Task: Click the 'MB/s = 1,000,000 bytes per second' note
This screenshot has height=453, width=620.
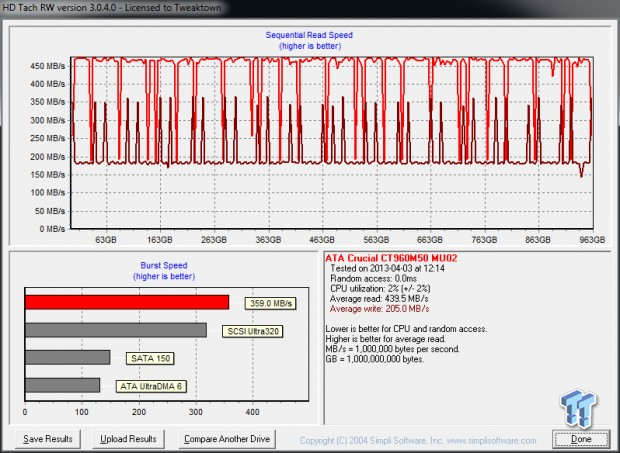Action: pyautogui.click(x=393, y=349)
